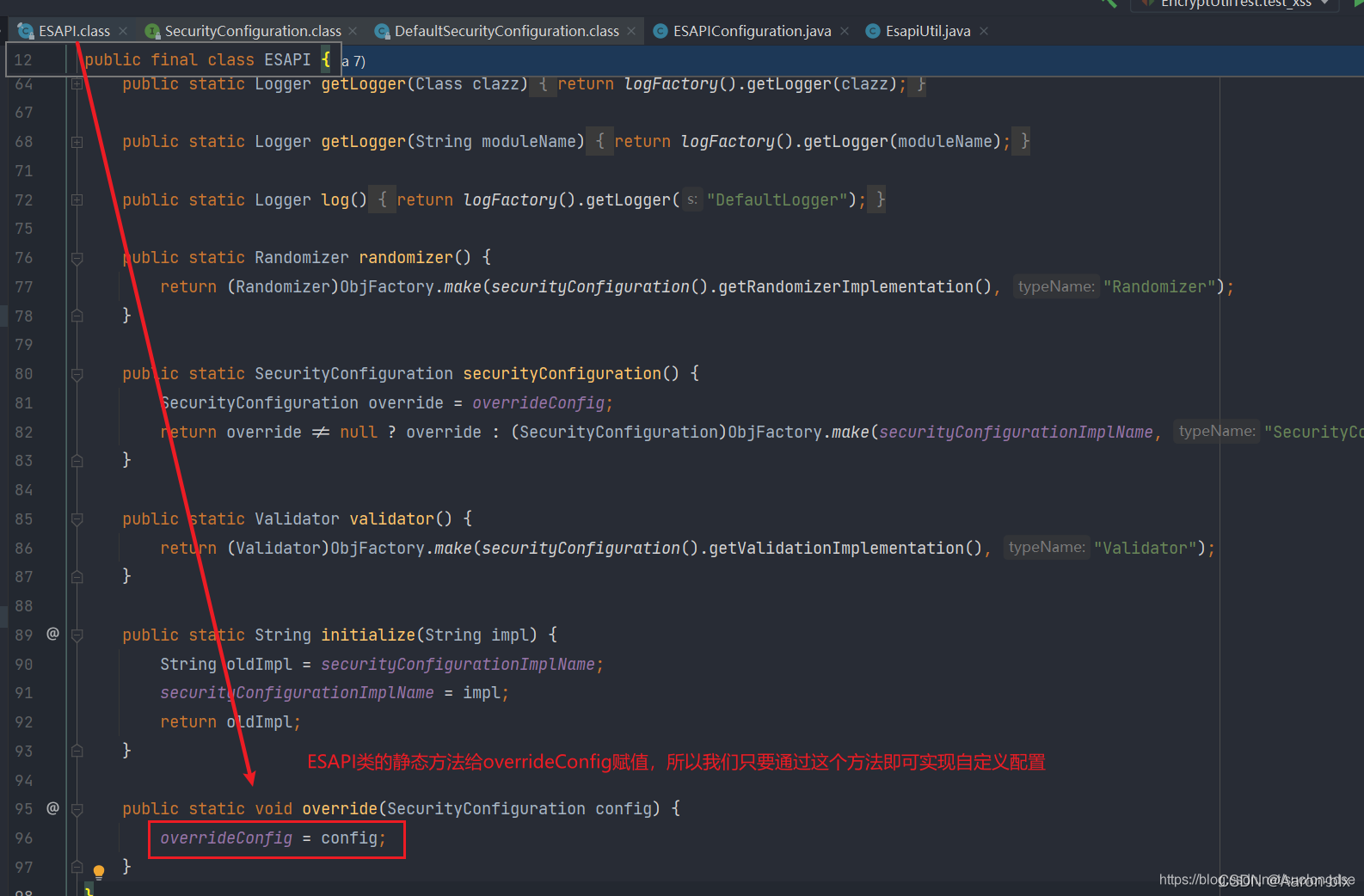This screenshot has width=1364, height=896.
Task: Click the fold-end marker on line 78
Action: [77, 316]
